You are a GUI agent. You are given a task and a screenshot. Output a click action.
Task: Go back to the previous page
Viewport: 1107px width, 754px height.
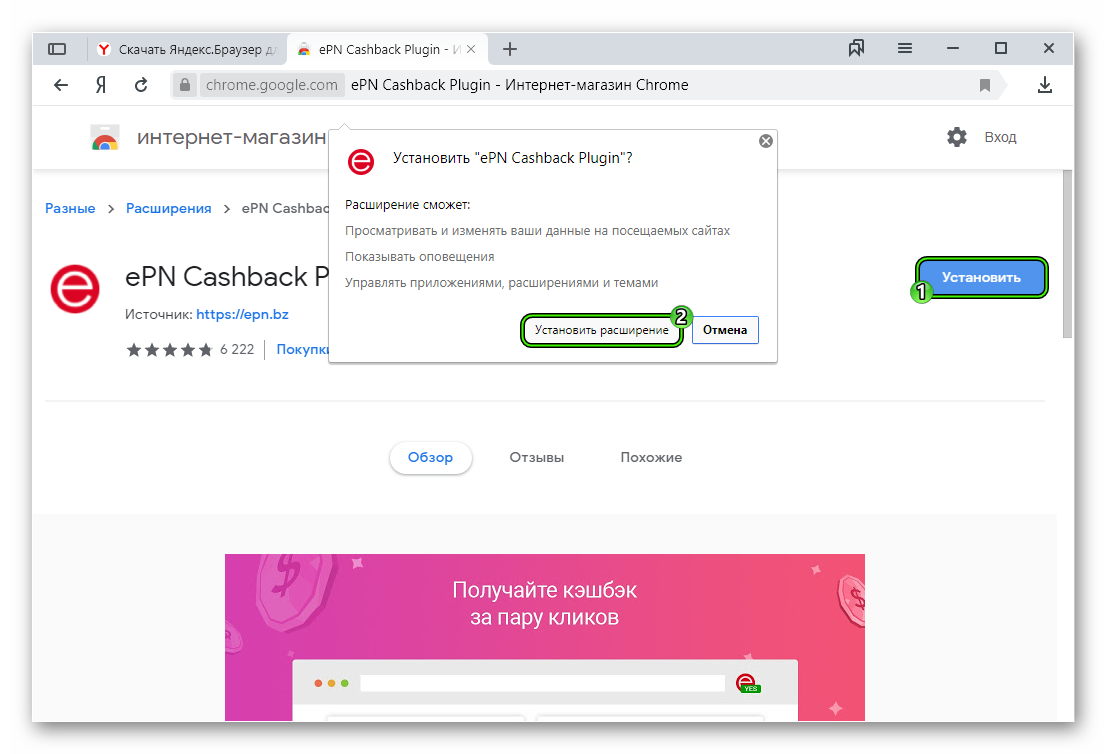[61, 85]
